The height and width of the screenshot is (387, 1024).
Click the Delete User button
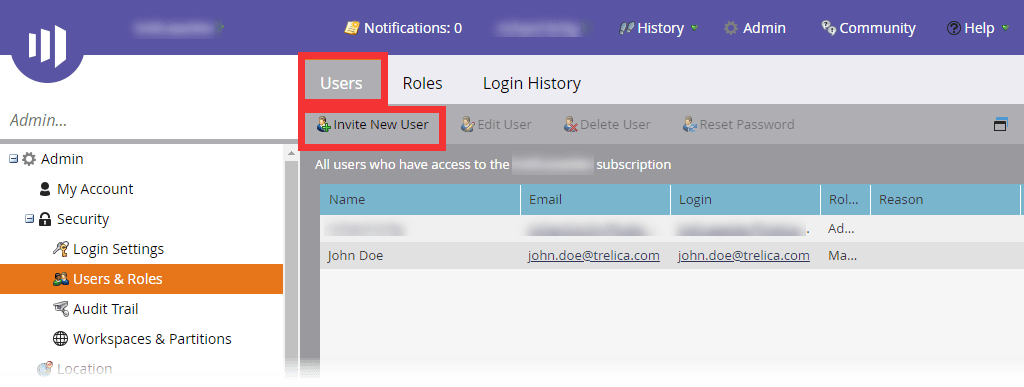coord(607,124)
